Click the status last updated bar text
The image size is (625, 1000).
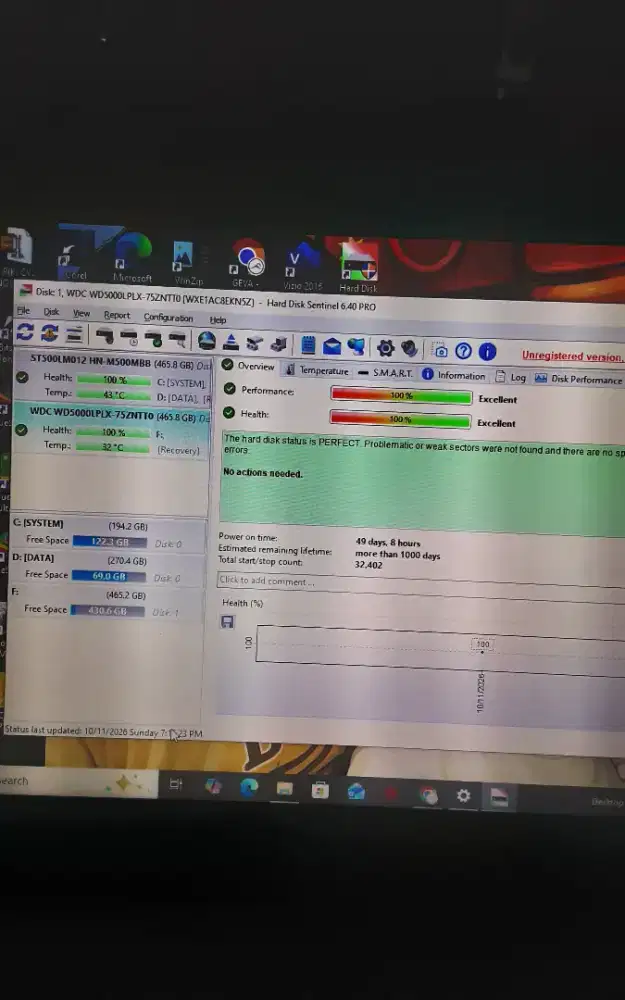pyautogui.click(x=103, y=732)
